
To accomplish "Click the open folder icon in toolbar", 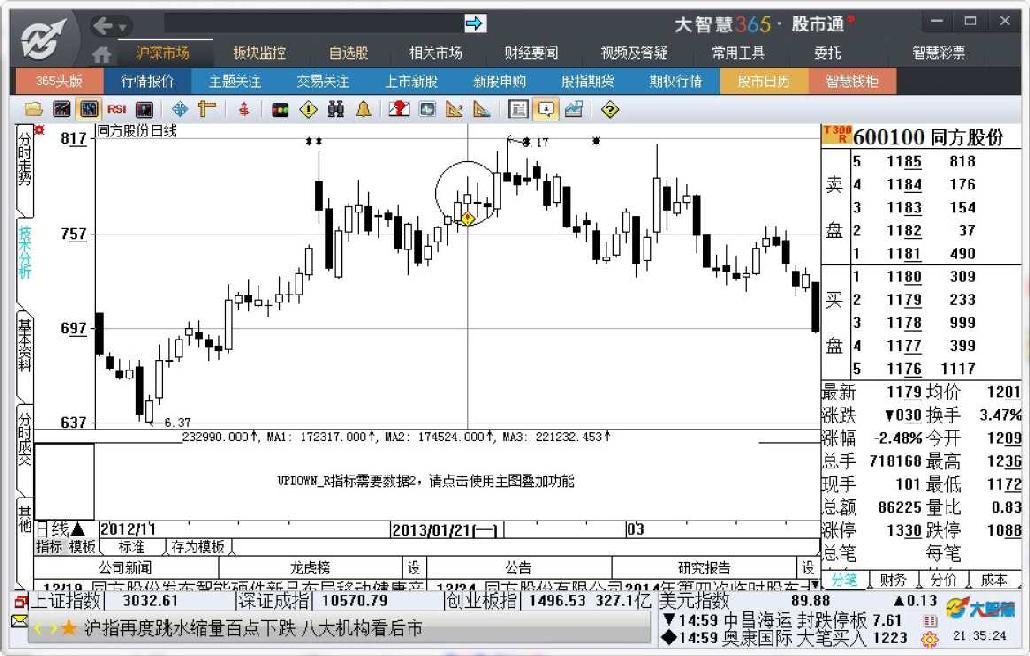I will [34, 109].
